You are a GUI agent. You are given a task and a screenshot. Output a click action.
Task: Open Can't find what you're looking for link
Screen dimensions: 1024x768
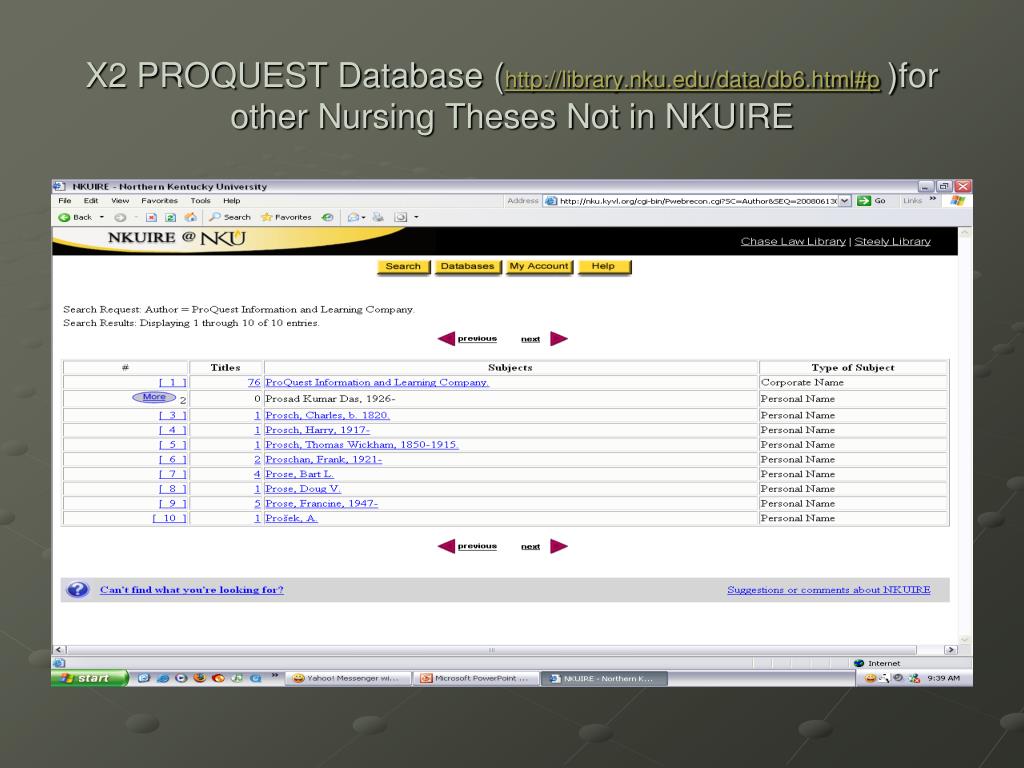click(191, 590)
